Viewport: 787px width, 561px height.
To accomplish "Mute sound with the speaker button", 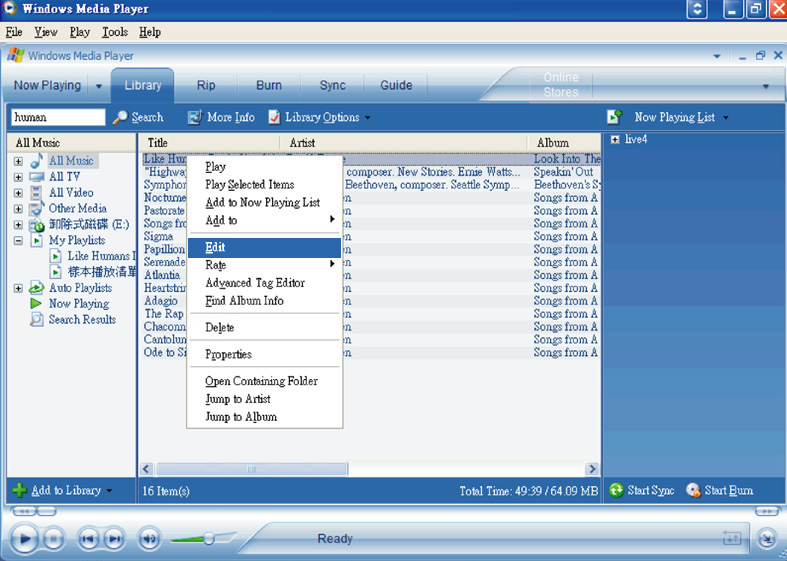I will [149, 539].
